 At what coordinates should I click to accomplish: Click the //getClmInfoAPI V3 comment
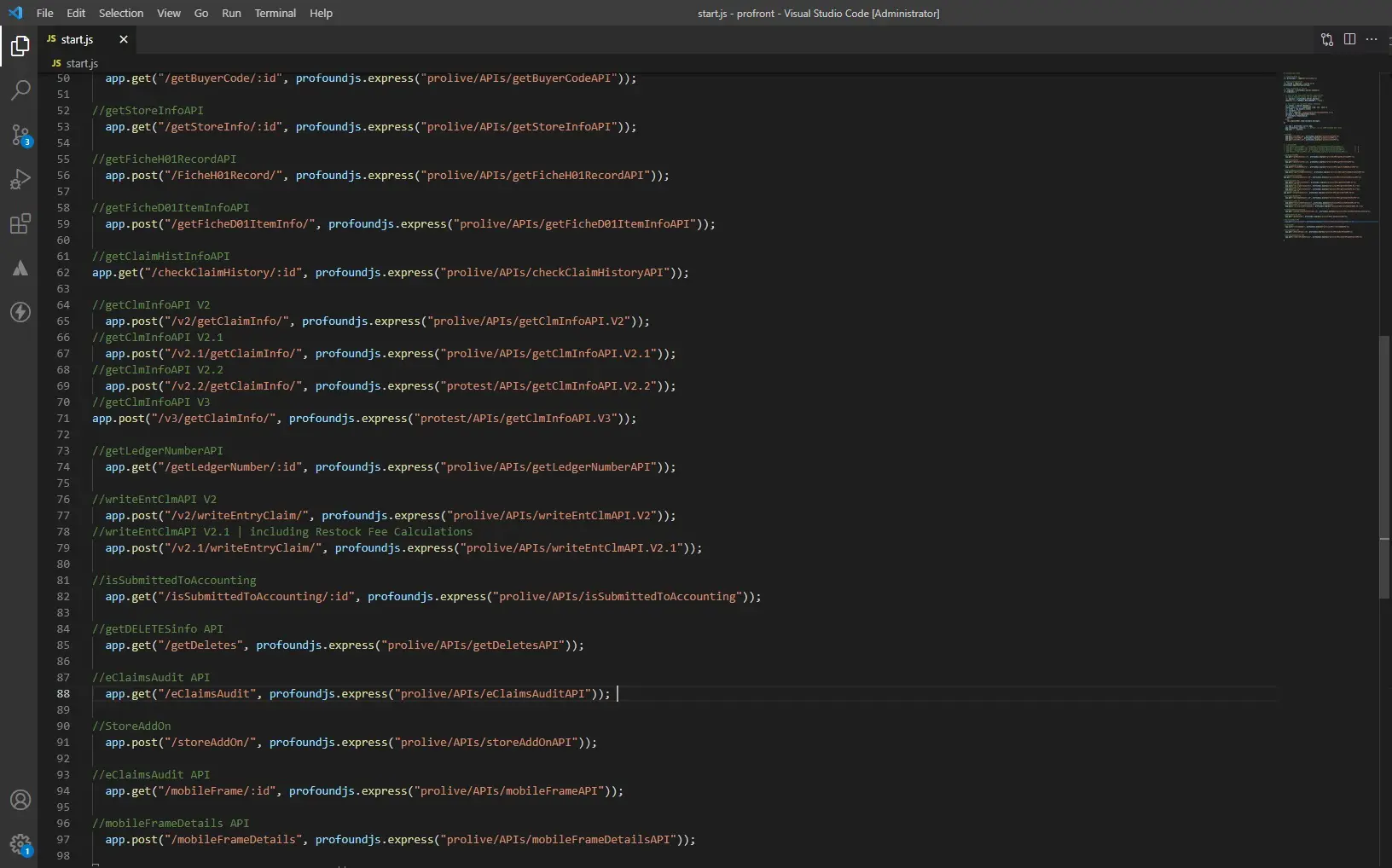(151, 402)
